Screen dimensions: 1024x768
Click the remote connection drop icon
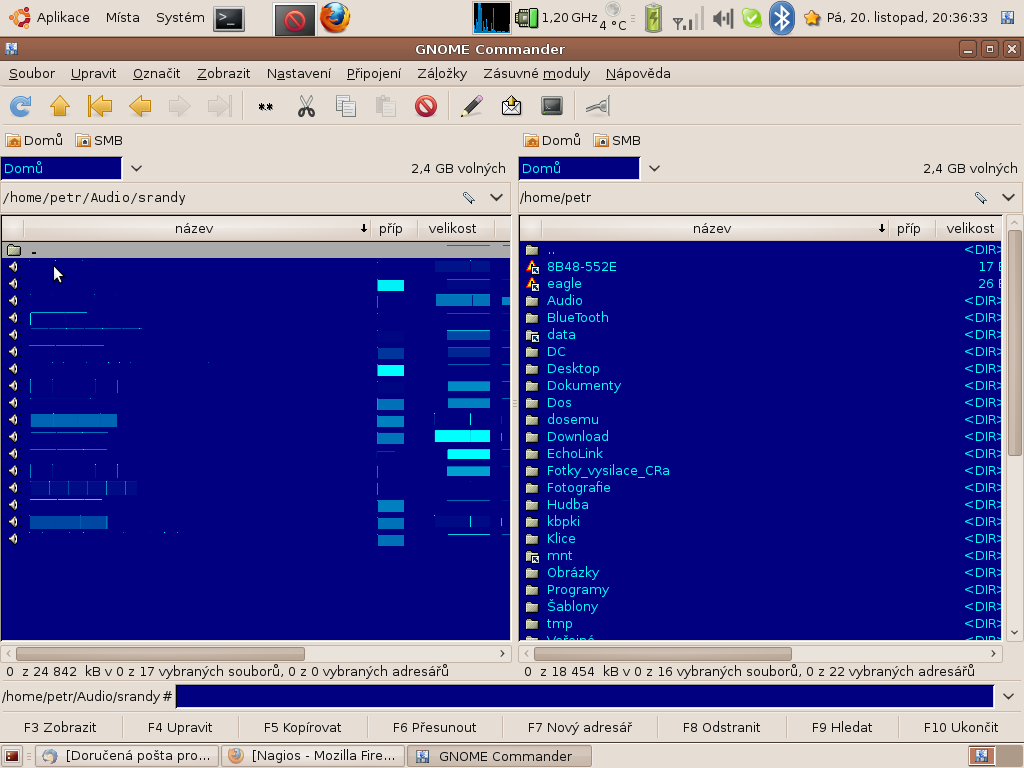(598, 106)
